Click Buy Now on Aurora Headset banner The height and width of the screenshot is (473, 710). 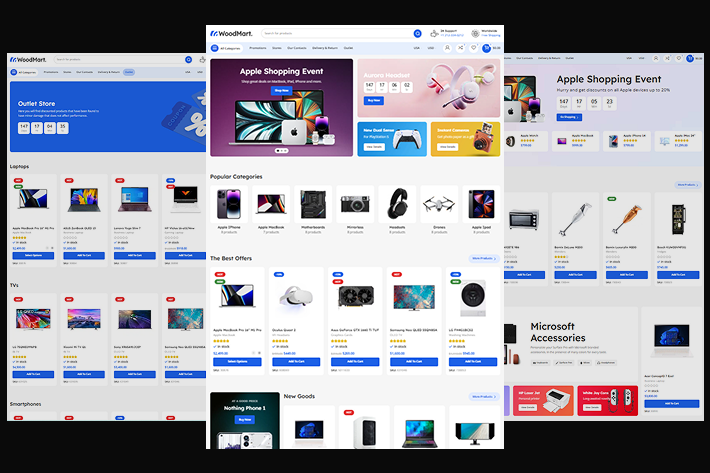pos(373,101)
